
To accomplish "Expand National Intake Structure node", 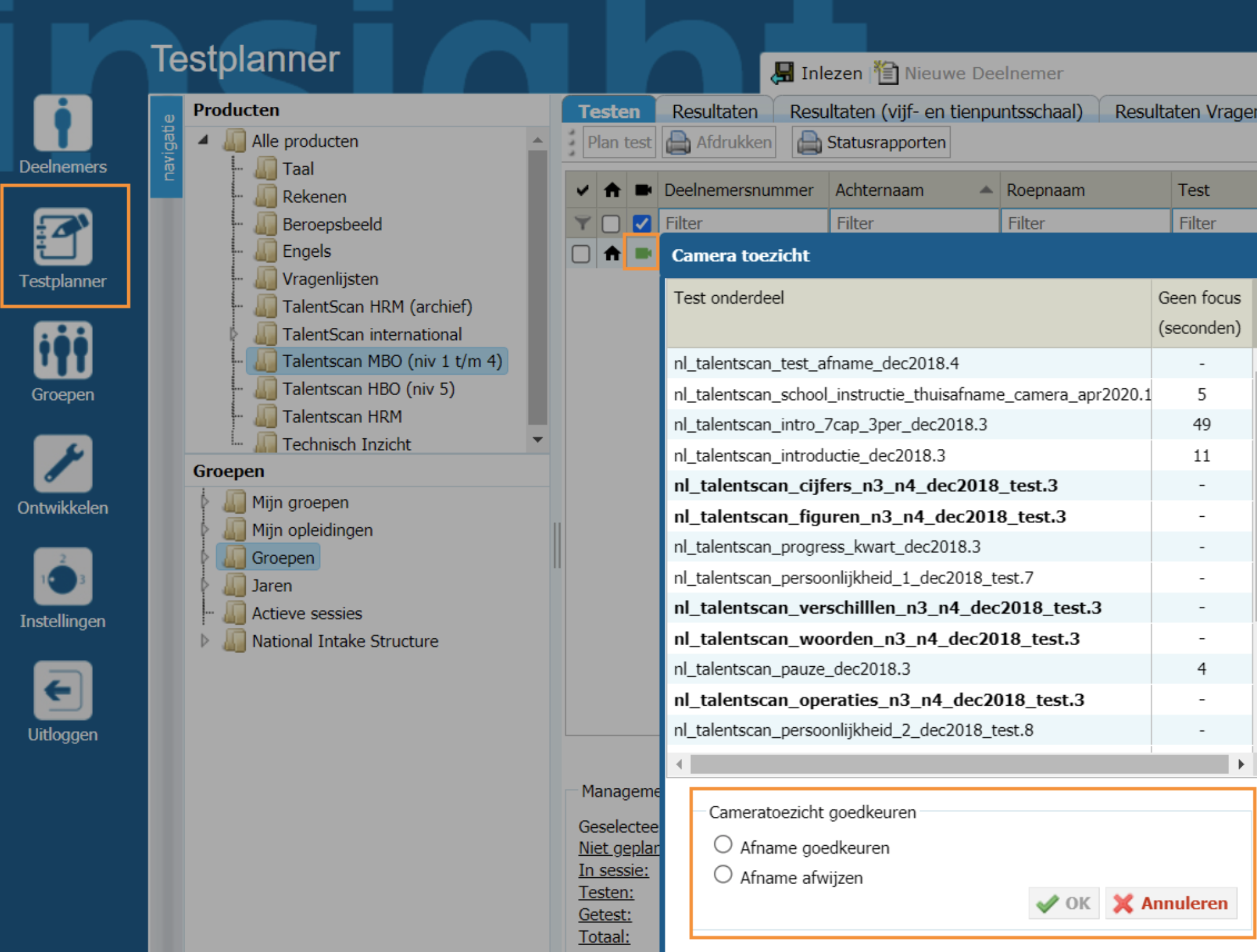I will click(205, 641).
